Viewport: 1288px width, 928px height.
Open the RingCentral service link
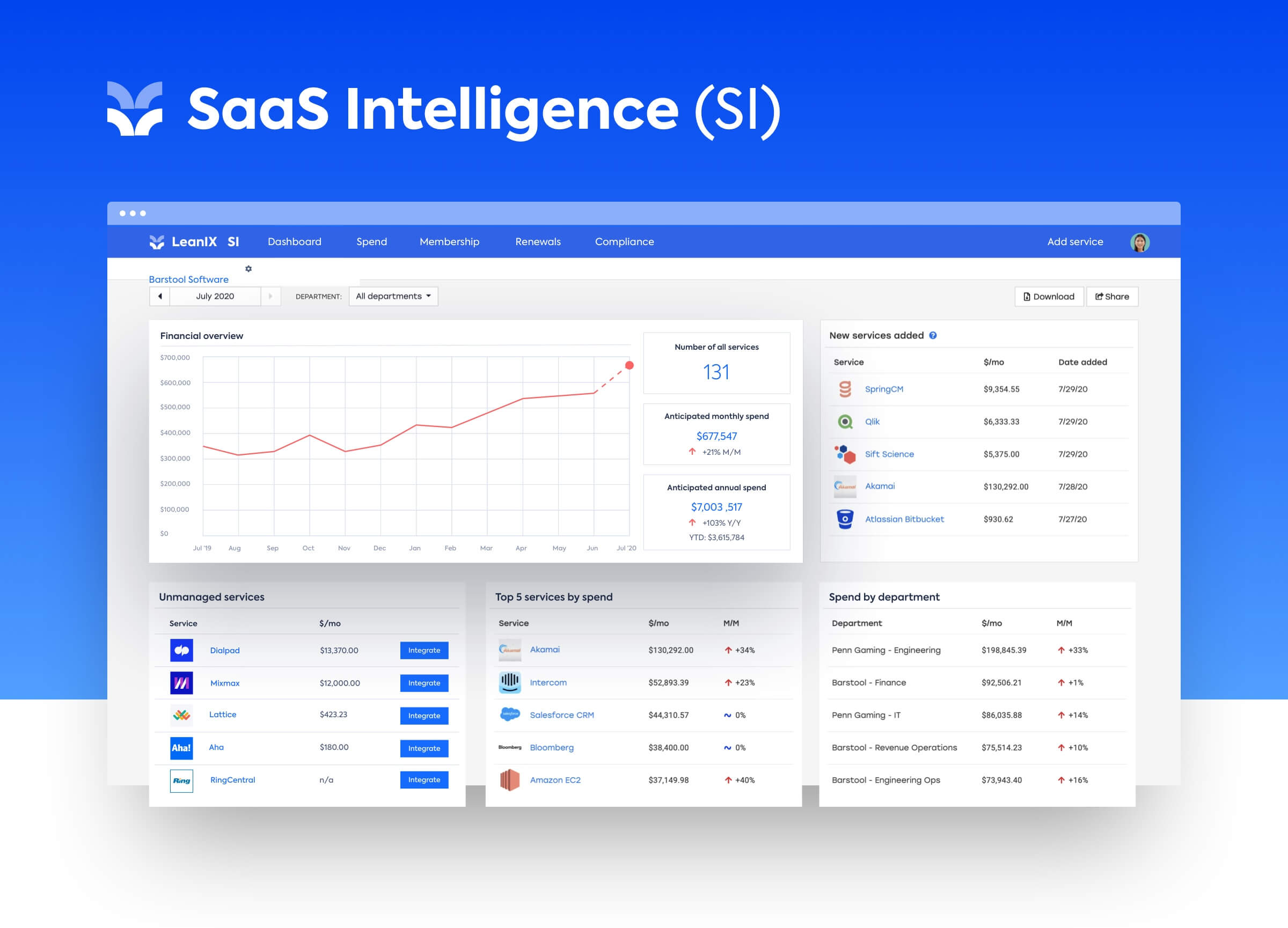pyautogui.click(x=232, y=780)
